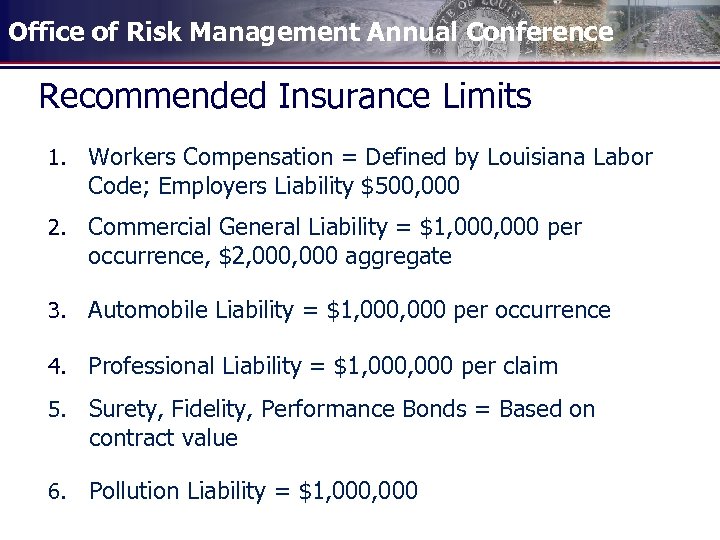This screenshot has width=720, height=540.
Task: Select the Pollution Liability item
Action: (x=253, y=491)
